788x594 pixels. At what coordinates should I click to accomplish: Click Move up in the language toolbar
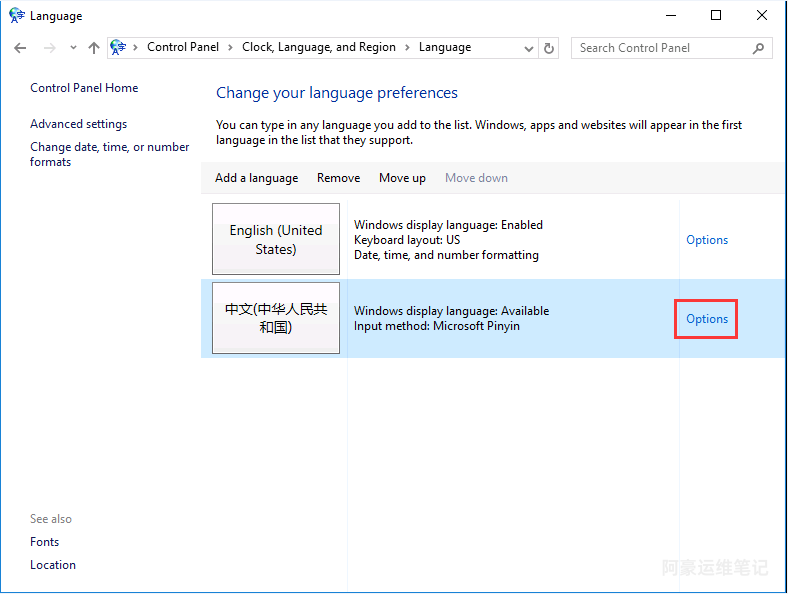pos(402,178)
